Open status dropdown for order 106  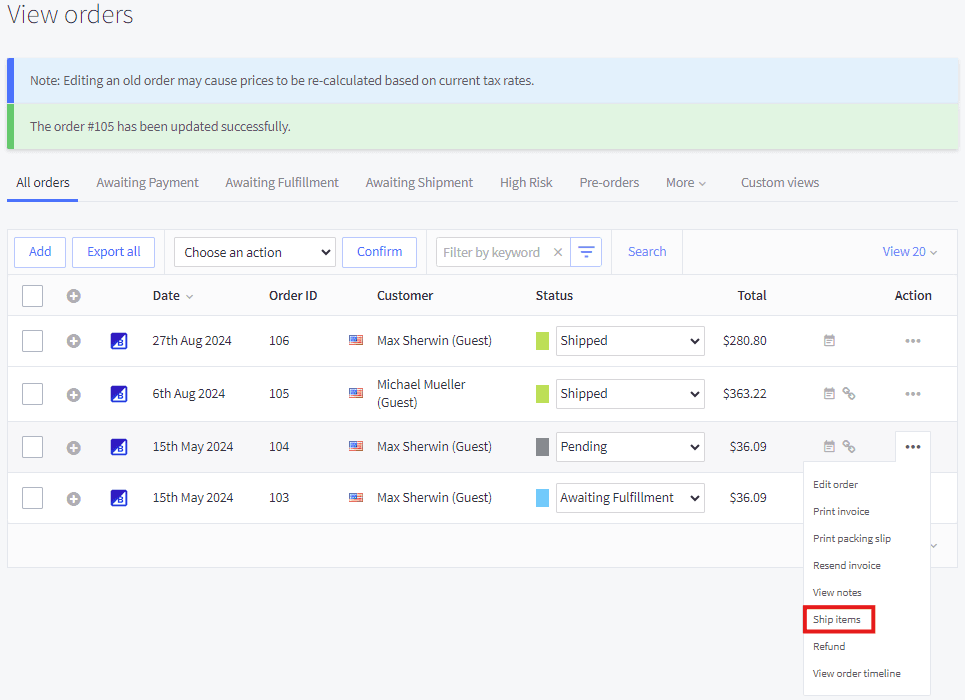point(630,341)
